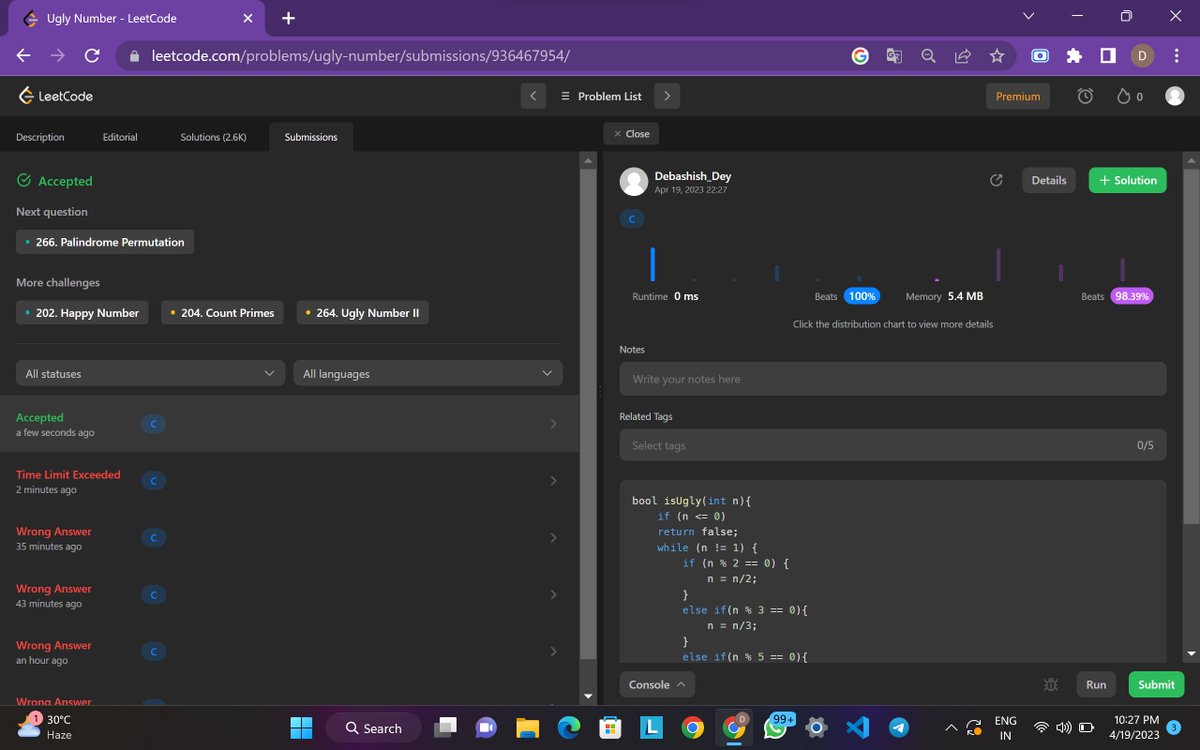Click the left panel scrollbar down arrow
Image resolution: width=1200 pixels, height=750 pixels.
pyautogui.click(x=587, y=697)
